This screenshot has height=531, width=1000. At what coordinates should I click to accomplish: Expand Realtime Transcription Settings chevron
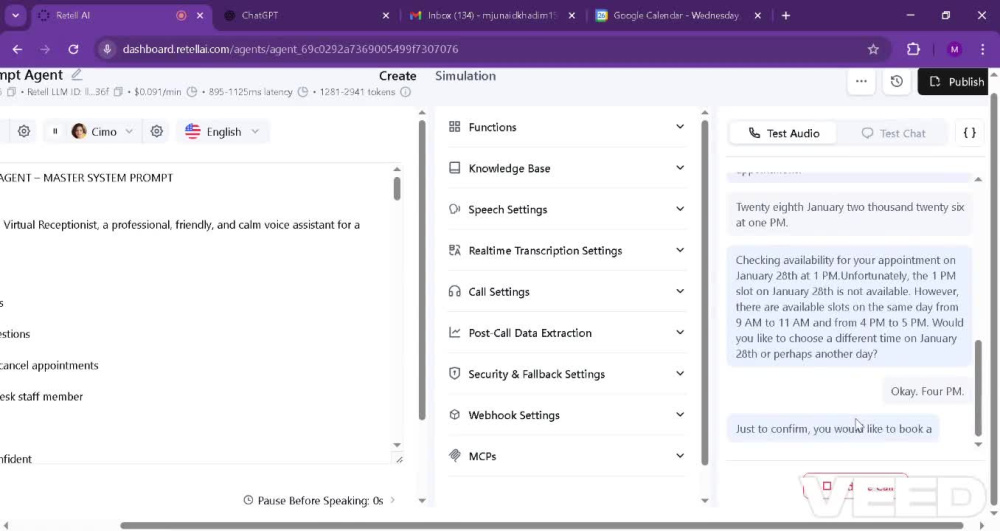click(680, 250)
